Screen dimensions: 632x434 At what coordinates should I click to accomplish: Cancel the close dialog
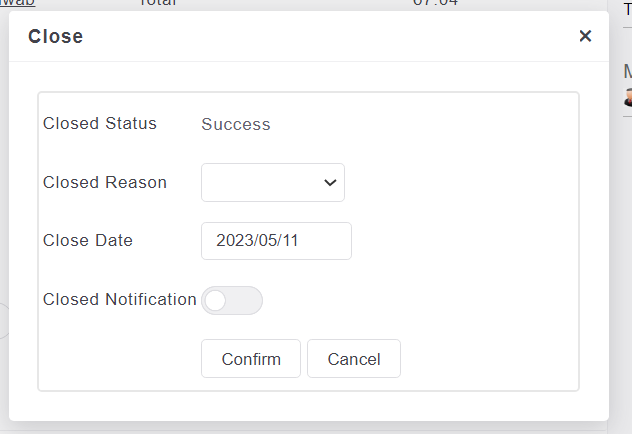click(x=354, y=359)
